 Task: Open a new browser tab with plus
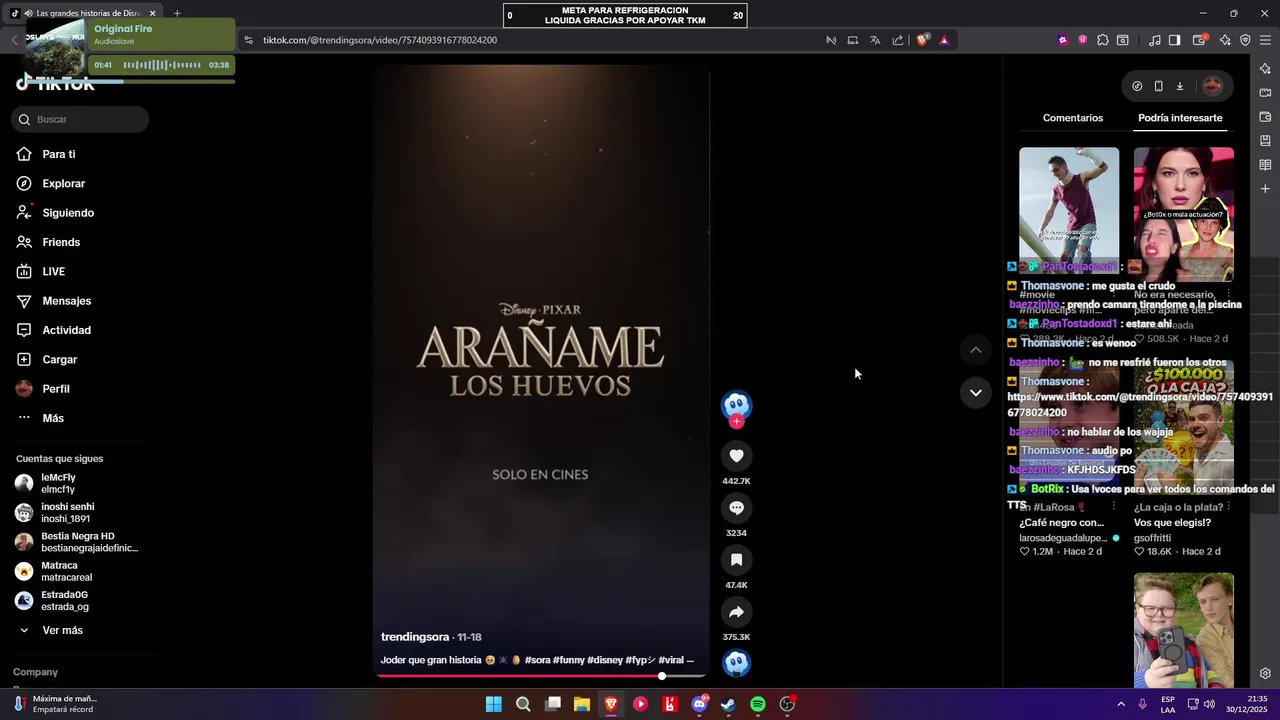(177, 13)
